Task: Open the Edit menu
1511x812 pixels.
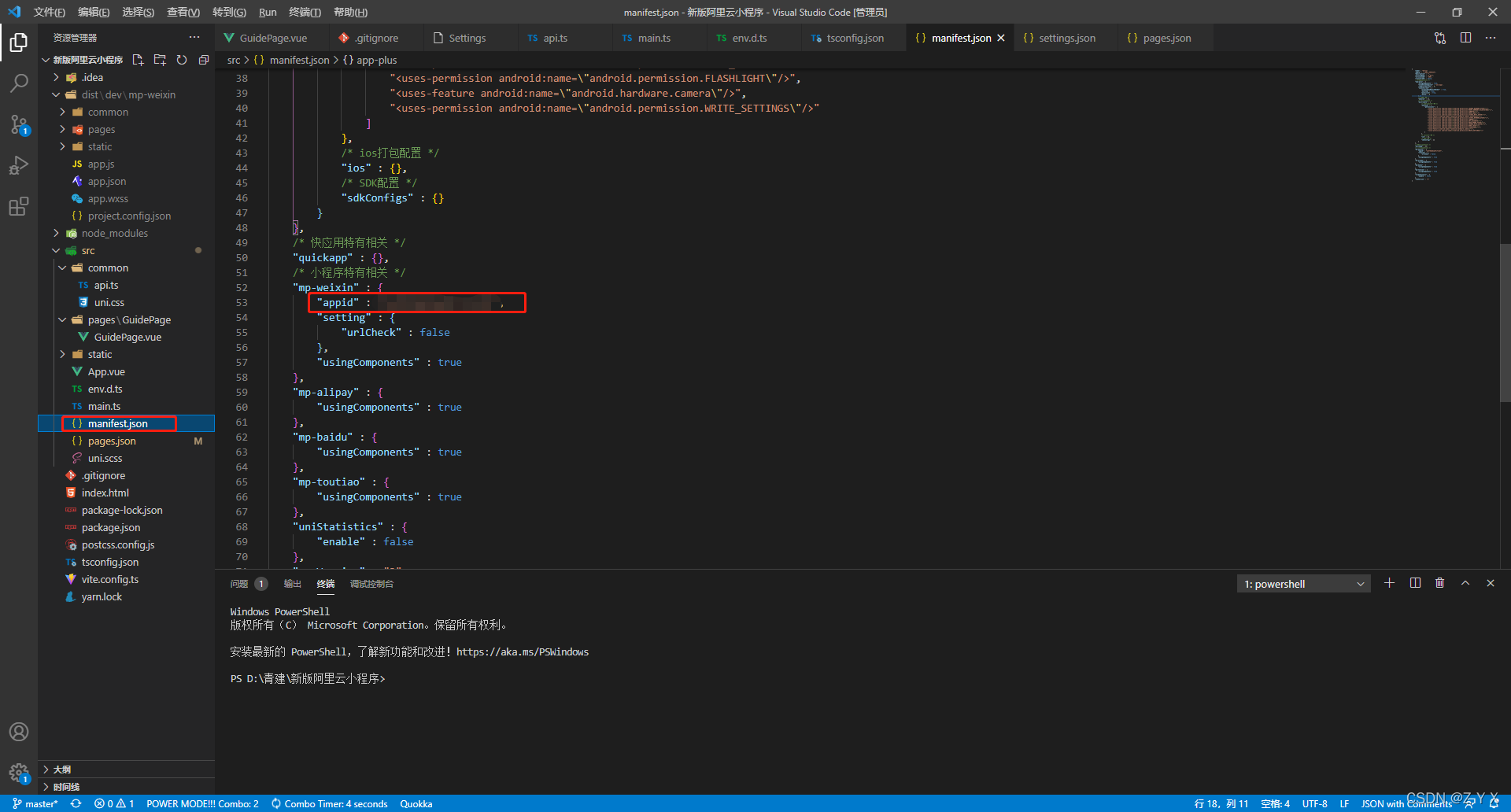Action: coord(94,12)
